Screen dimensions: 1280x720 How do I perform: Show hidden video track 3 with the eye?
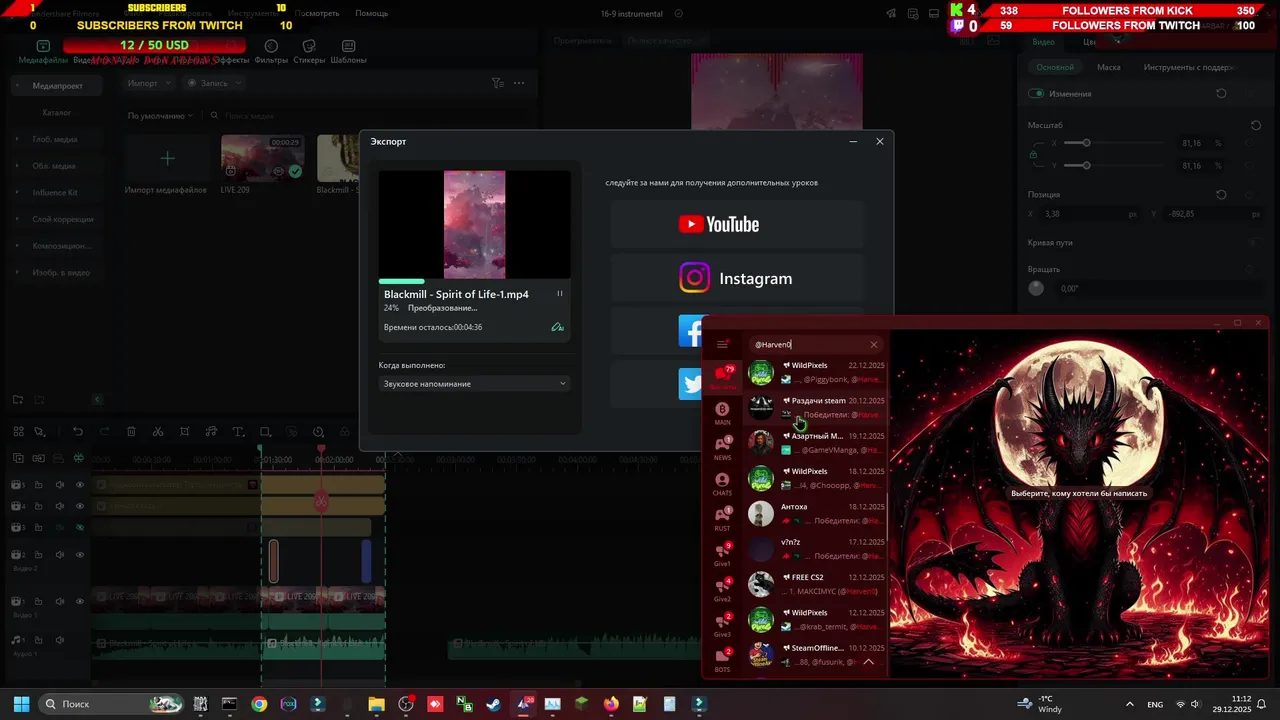(x=80, y=527)
